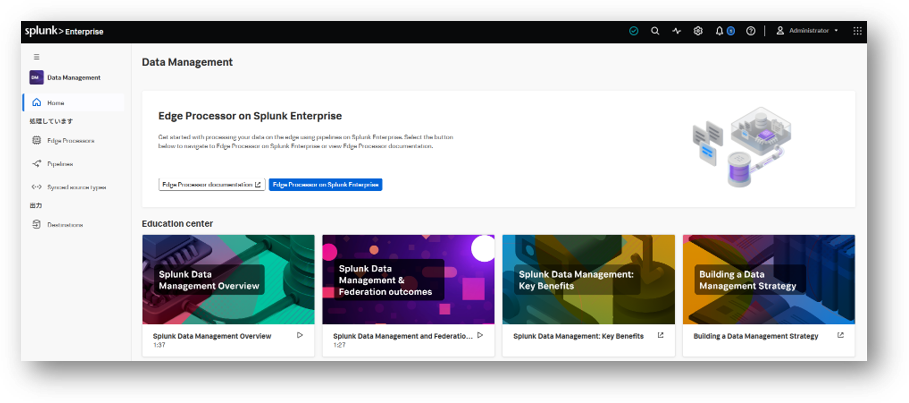
Task: Click the Data Management DM app icon
Action: [x=37, y=77]
